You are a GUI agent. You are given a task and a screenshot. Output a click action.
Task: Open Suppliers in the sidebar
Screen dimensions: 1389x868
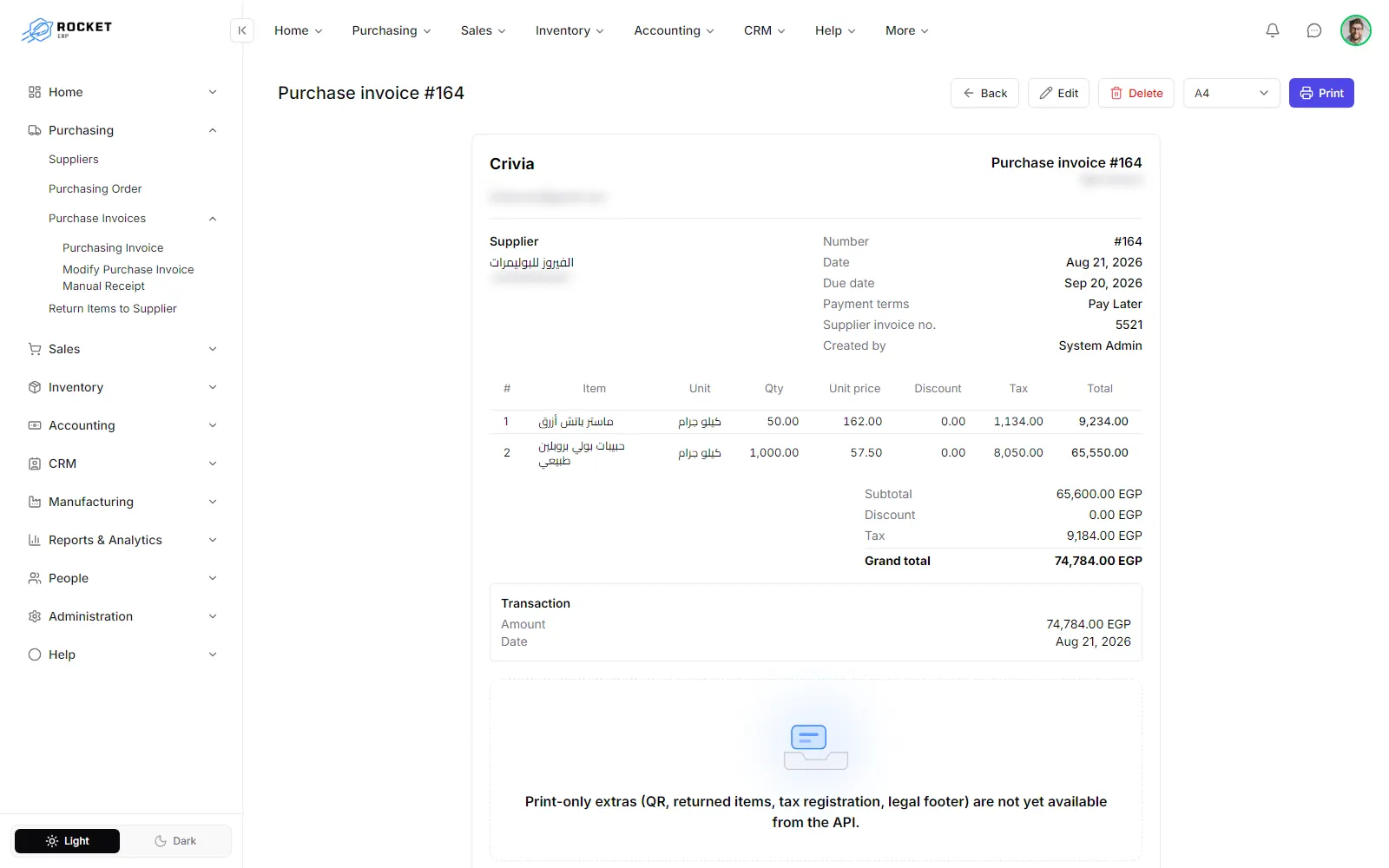[x=74, y=160]
